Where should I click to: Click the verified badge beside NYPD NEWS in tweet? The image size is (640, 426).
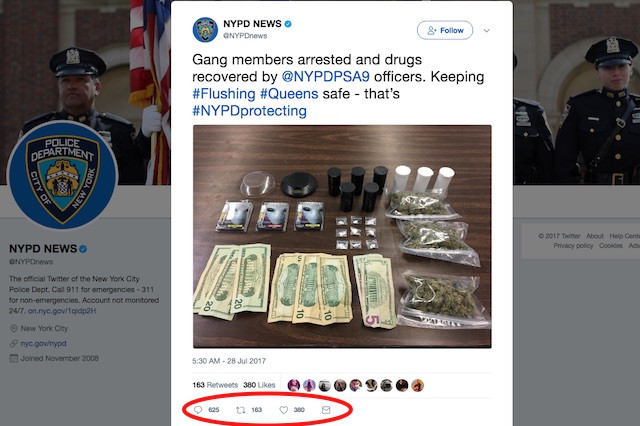pyautogui.click(x=288, y=24)
